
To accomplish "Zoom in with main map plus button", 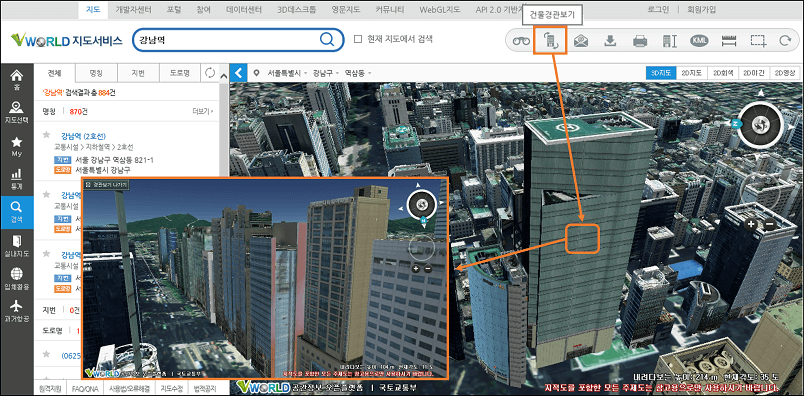I will [x=751, y=224].
